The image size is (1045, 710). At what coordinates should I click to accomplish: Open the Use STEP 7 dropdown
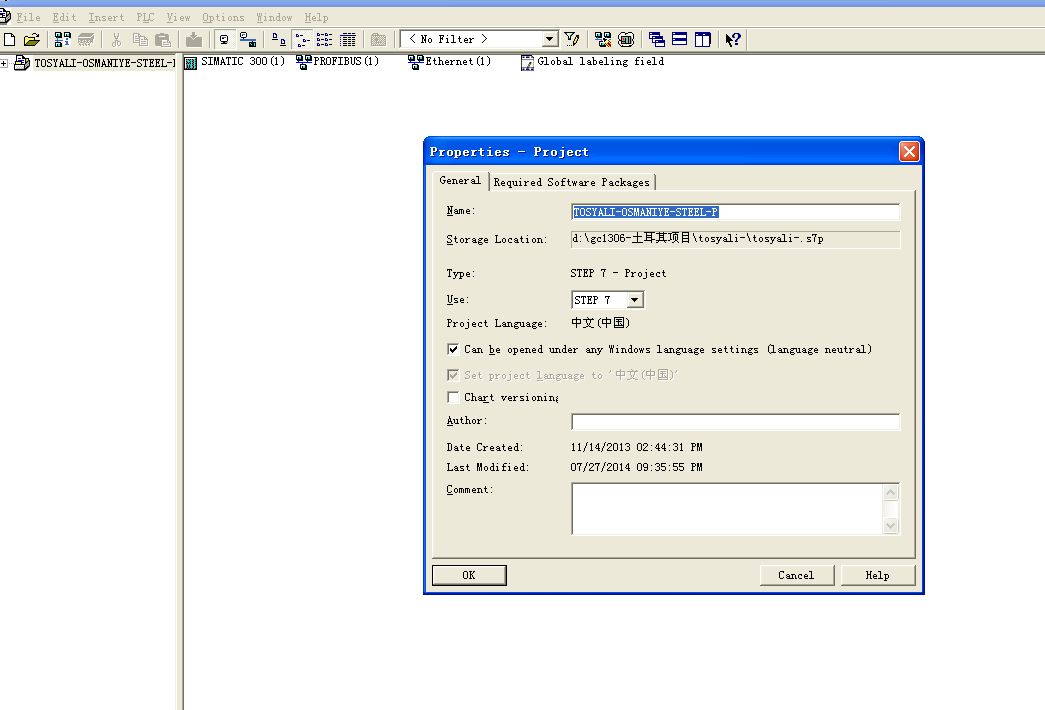tap(635, 300)
